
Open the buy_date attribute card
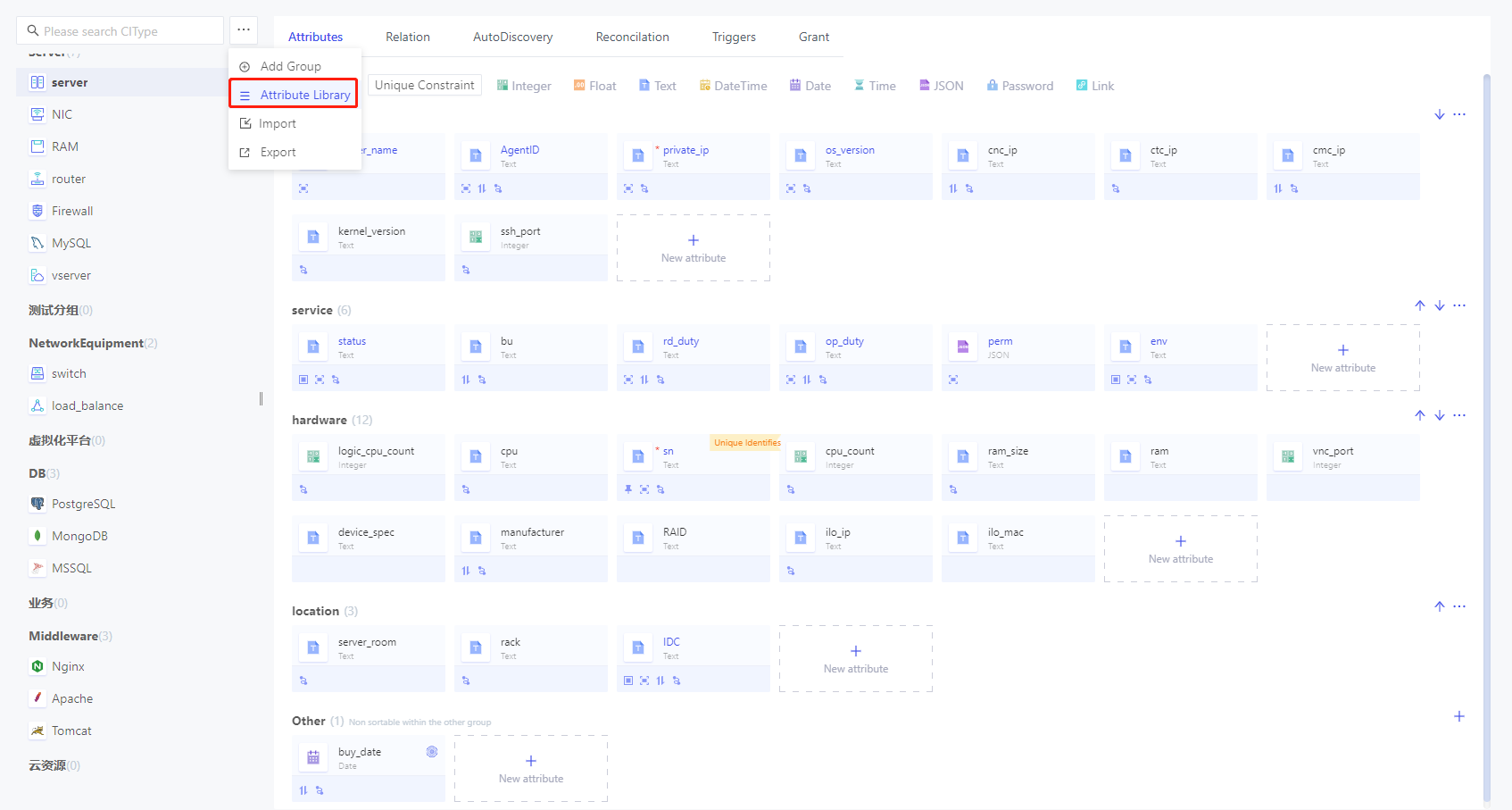click(369, 769)
